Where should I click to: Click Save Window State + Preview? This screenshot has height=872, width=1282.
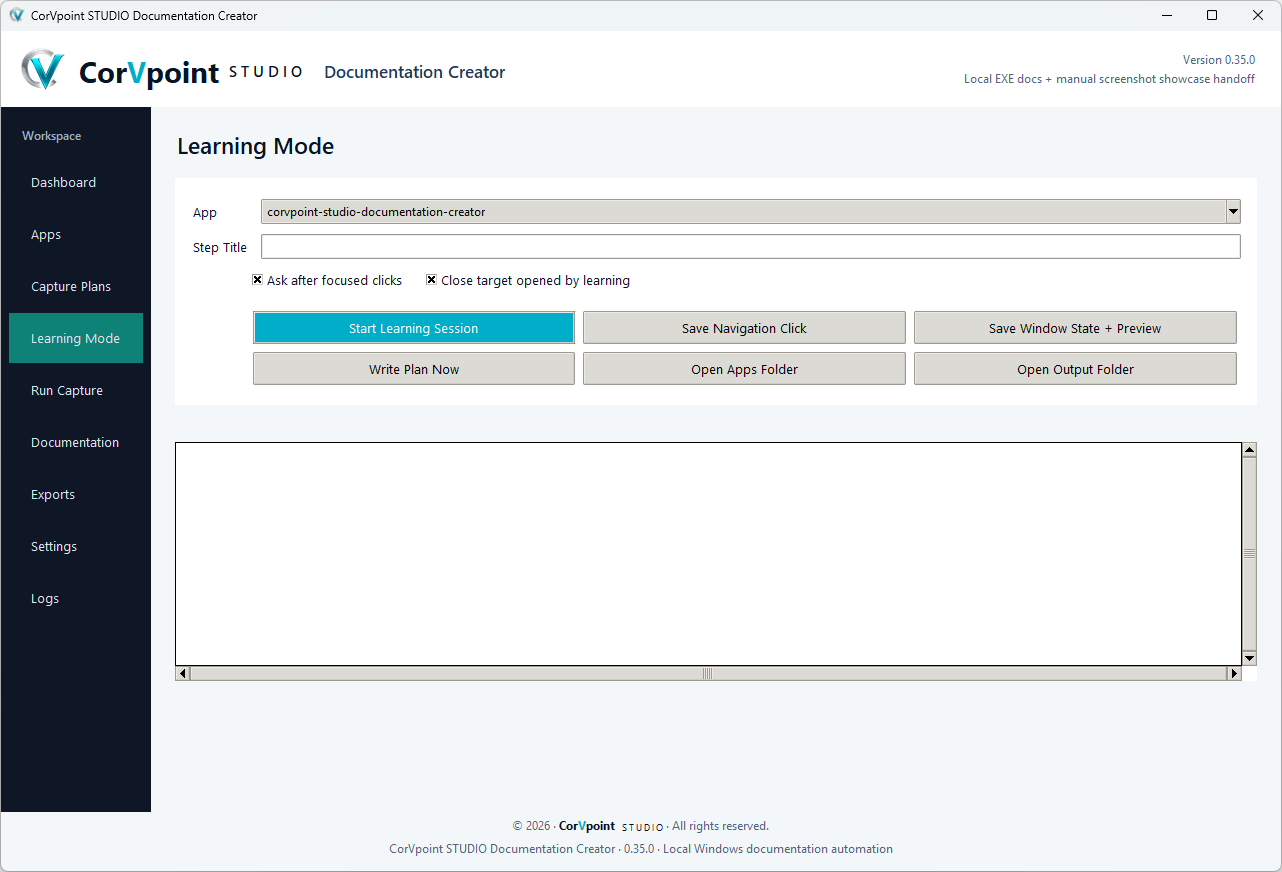click(x=1075, y=328)
